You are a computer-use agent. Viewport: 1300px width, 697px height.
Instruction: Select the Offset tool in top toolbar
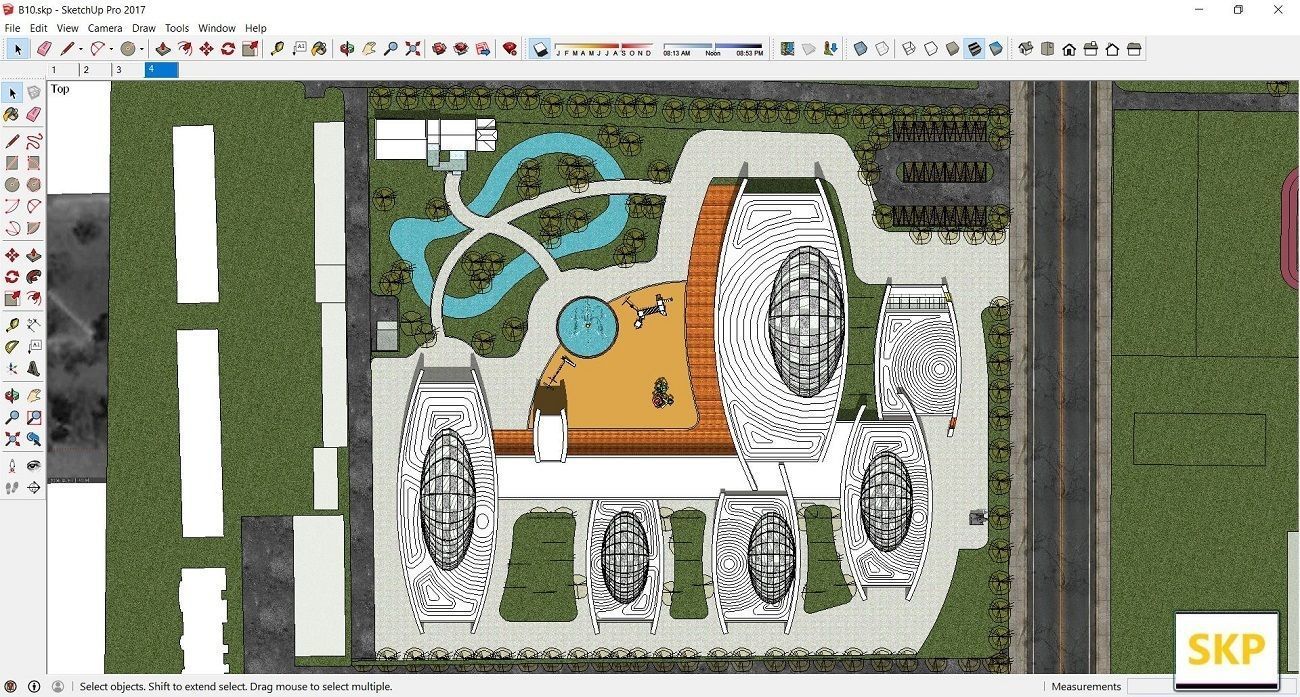pyautogui.click(x=184, y=48)
